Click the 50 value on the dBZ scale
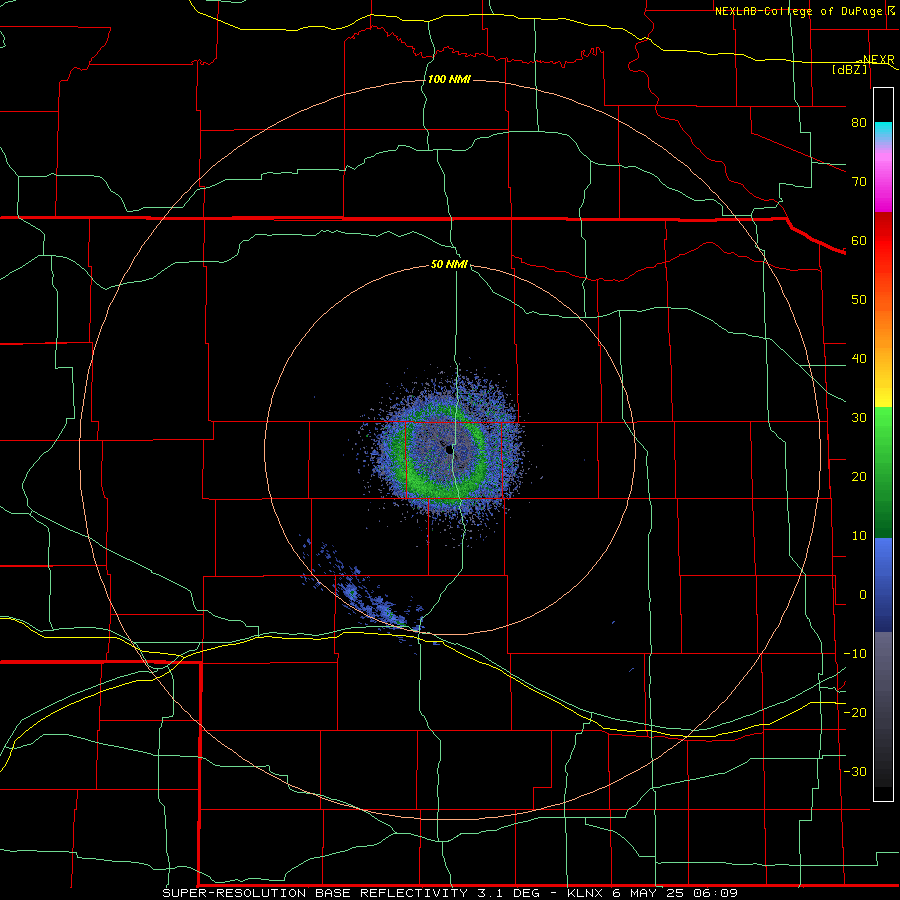Image resolution: width=900 pixels, height=900 pixels. click(859, 300)
